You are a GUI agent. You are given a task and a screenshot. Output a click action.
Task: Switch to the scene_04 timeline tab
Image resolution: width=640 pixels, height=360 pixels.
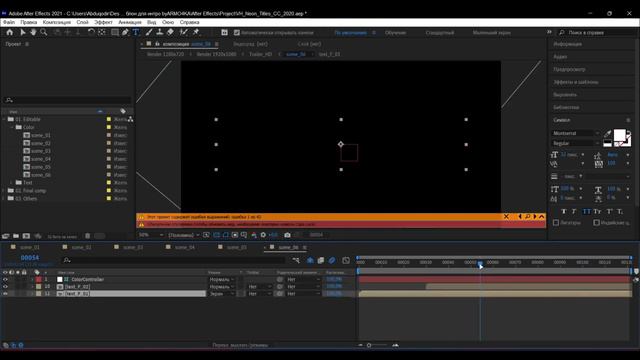click(x=184, y=247)
